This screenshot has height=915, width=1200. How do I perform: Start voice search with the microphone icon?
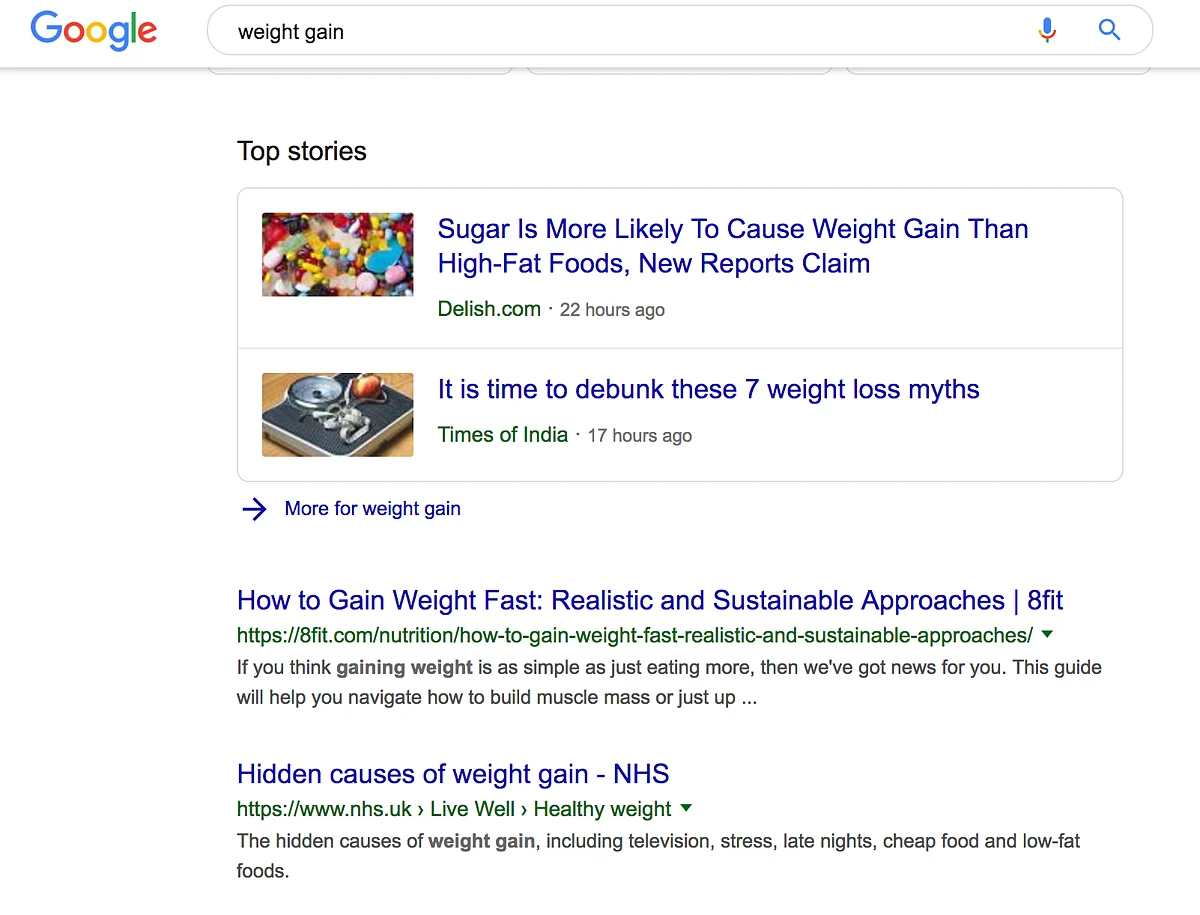click(x=1047, y=30)
